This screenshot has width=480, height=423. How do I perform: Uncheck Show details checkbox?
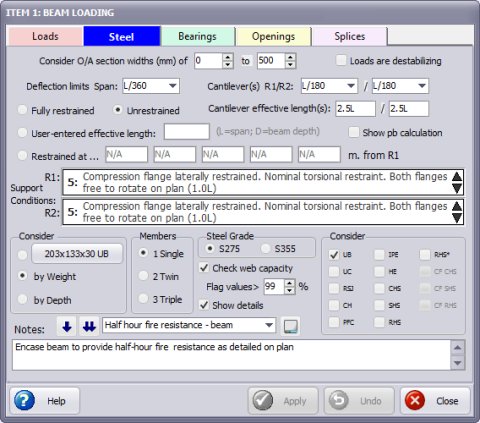(x=204, y=305)
